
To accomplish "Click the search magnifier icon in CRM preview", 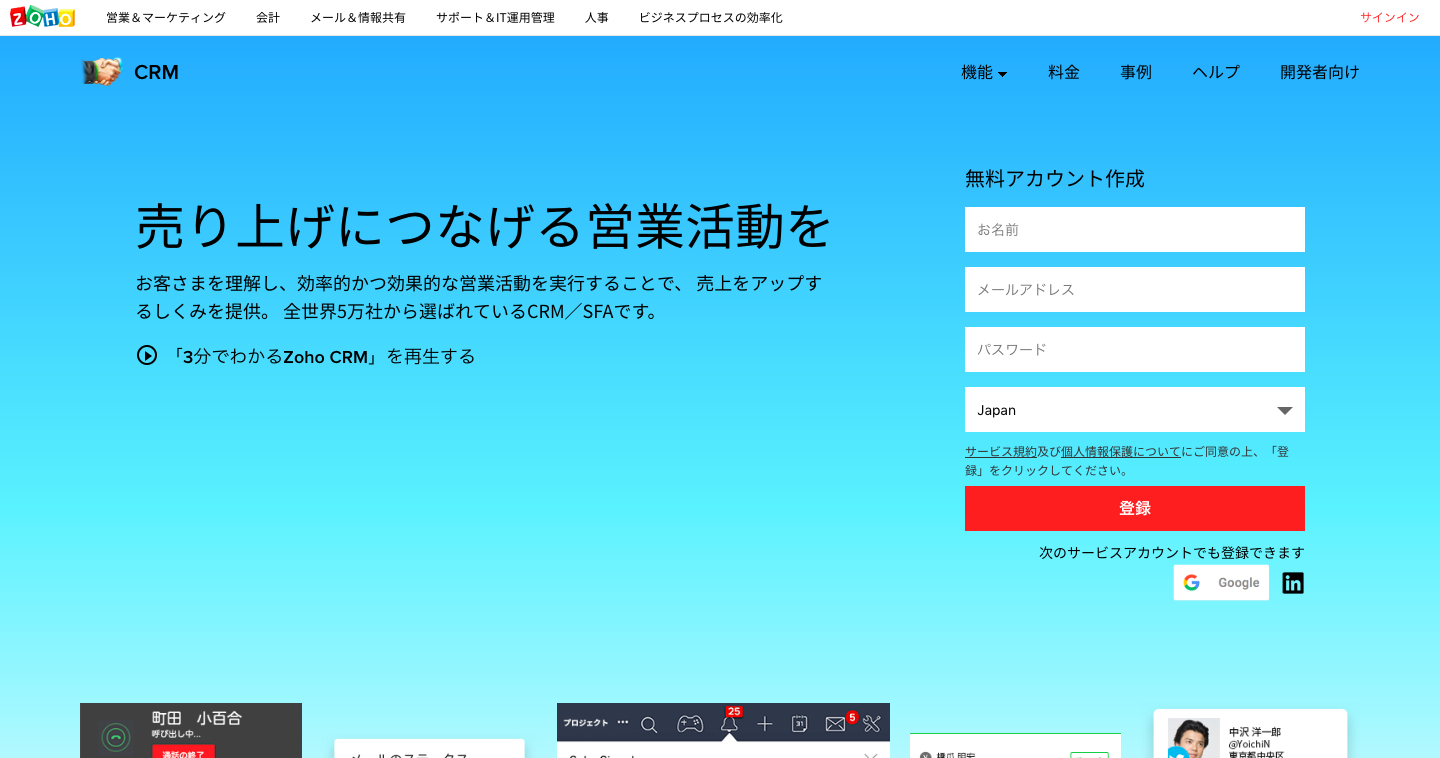I will point(649,724).
